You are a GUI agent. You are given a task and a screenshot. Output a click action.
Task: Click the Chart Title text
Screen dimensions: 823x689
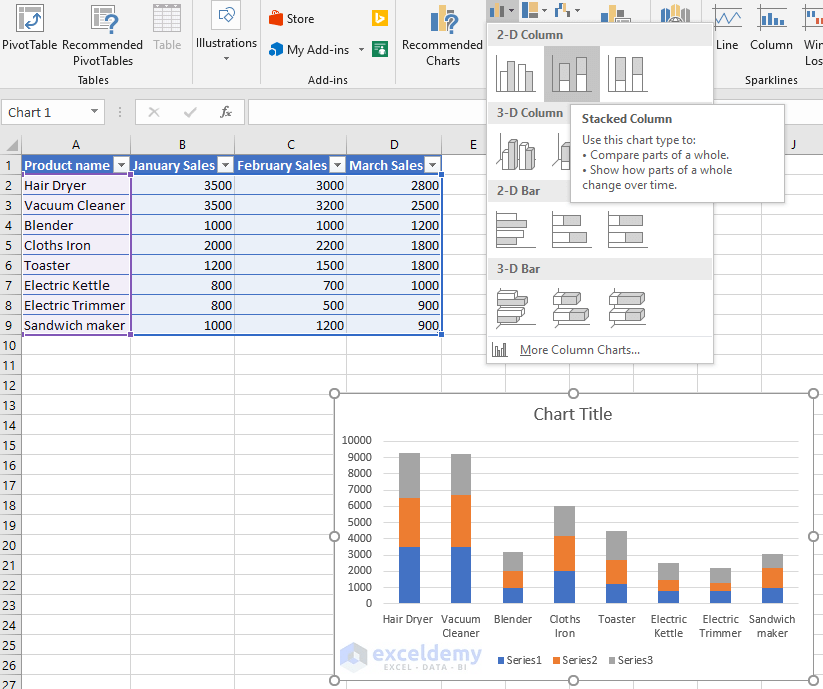click(573, 414)
